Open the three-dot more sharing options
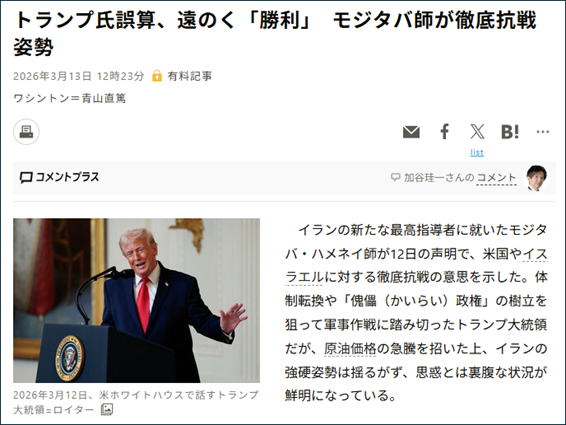Screen dimensions: 566x425 point(543,132)
